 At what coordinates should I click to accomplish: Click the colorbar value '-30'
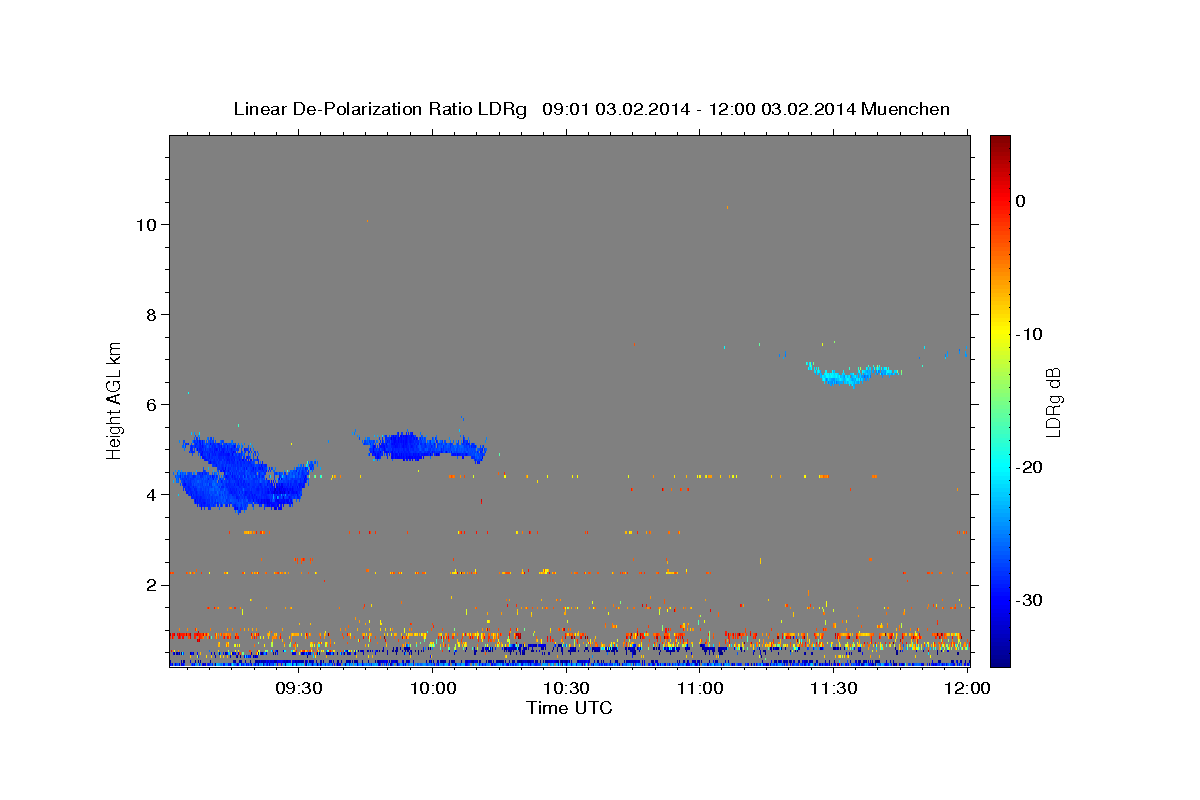click(x=1030, y=600)
